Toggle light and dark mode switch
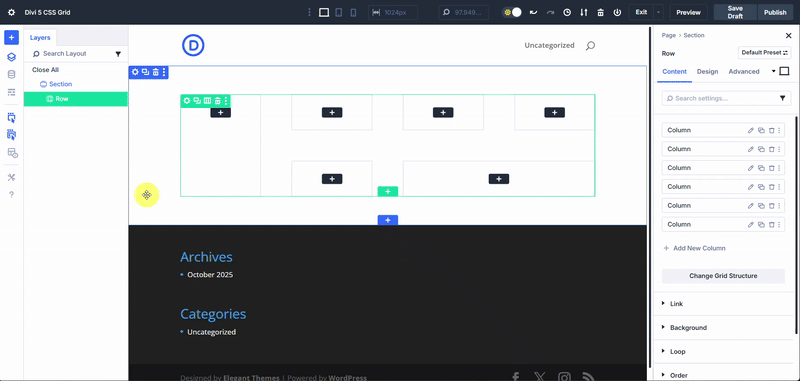 coord(512,12)
